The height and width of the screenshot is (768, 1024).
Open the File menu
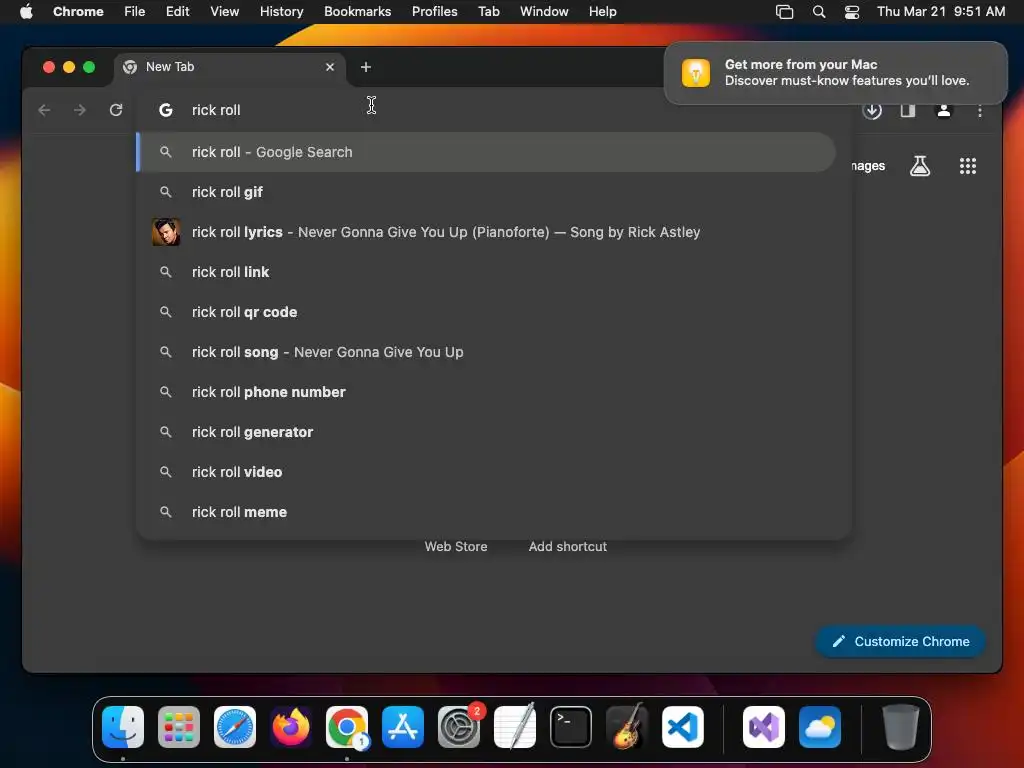tap(135, 12)
